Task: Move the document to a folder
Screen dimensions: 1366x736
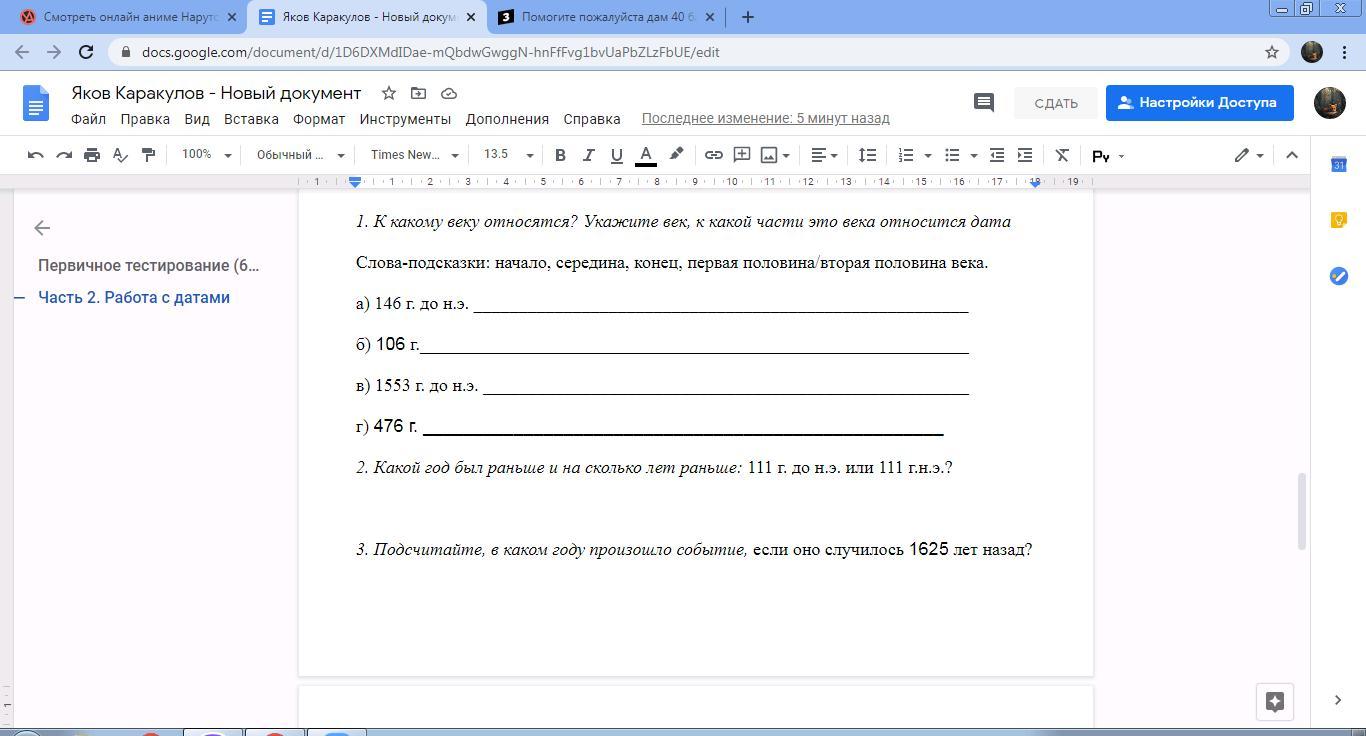Action: (419, 93)
